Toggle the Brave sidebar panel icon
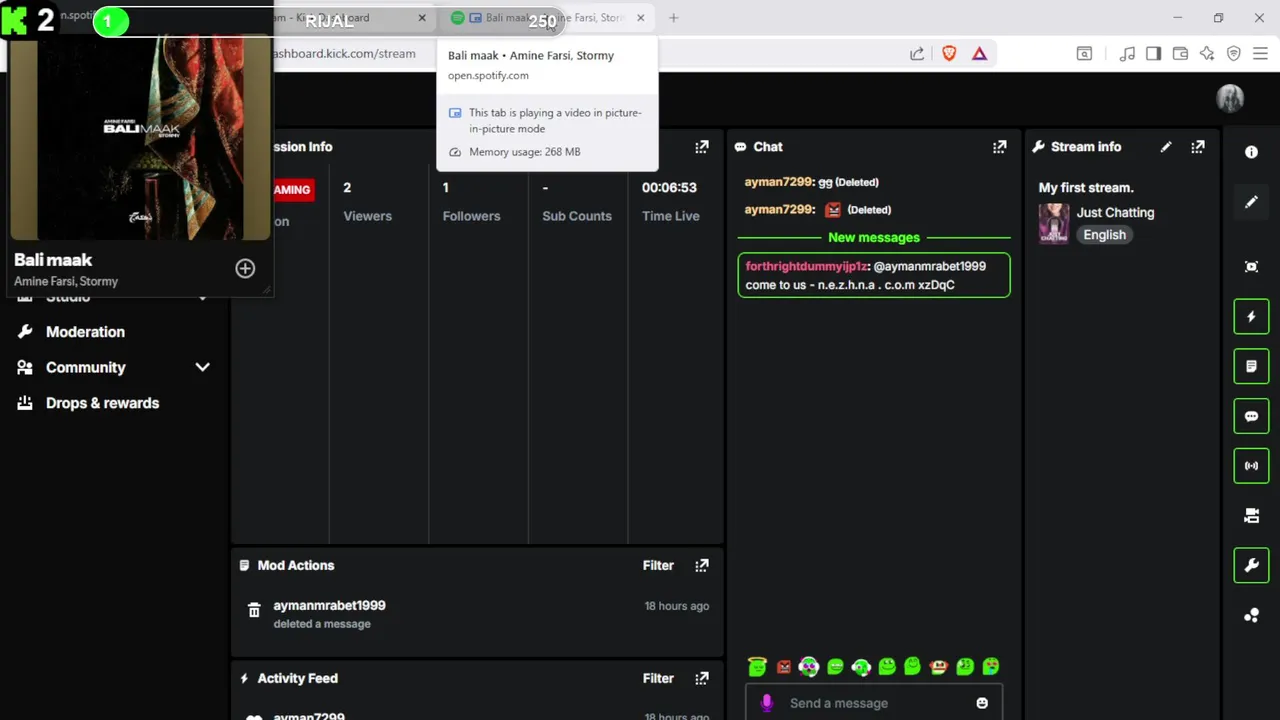Image resolution: width=1280 pixels, height=720 pixels. [1153, 53]
